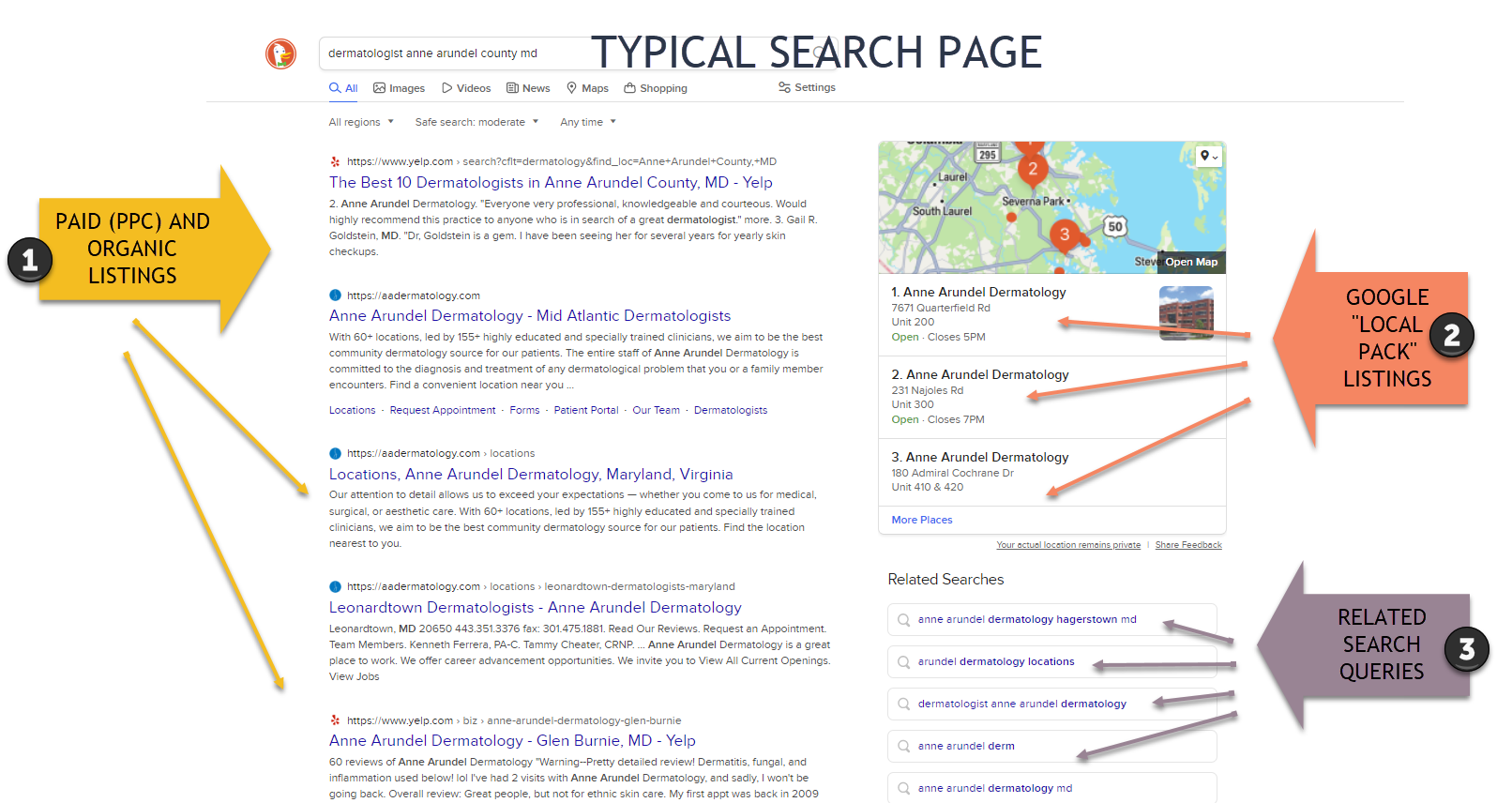Follow the More Places link
Viewport: 1512px width, 803px height.
(921, 520)
